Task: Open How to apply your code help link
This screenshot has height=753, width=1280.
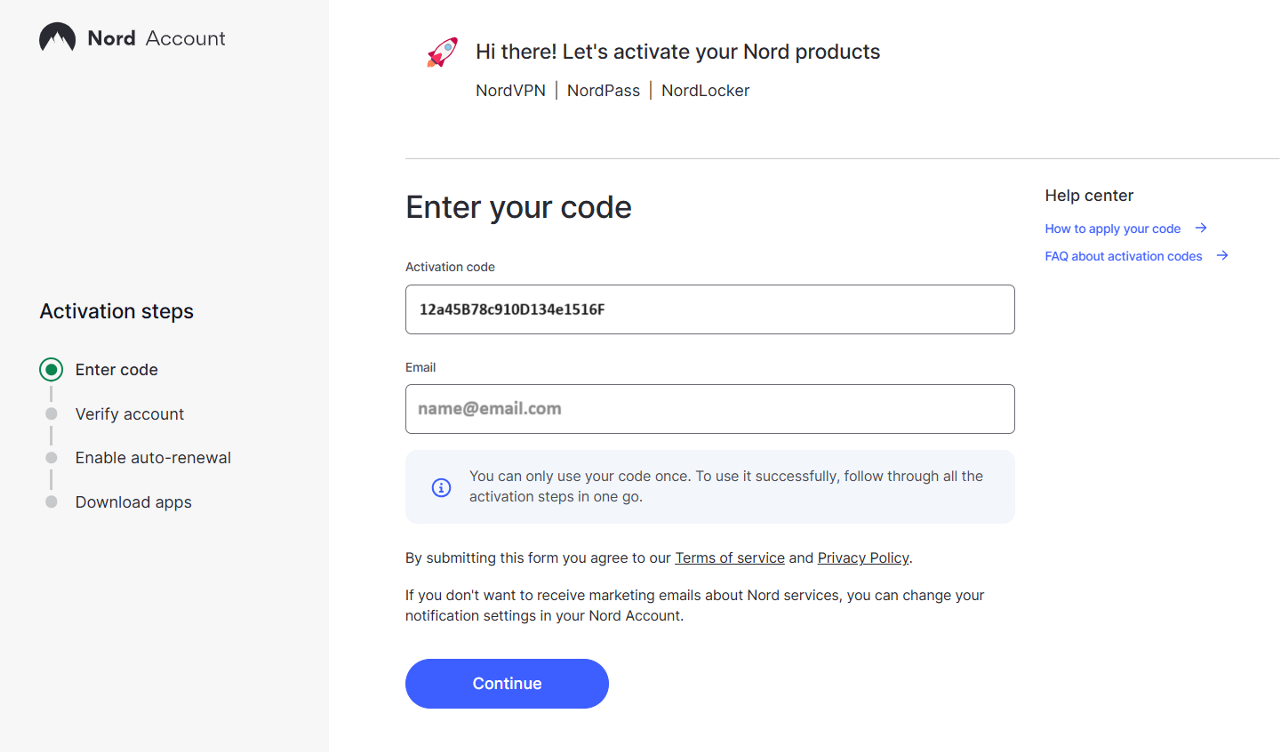Action: pyautogui.click(x=1112, y=229)
